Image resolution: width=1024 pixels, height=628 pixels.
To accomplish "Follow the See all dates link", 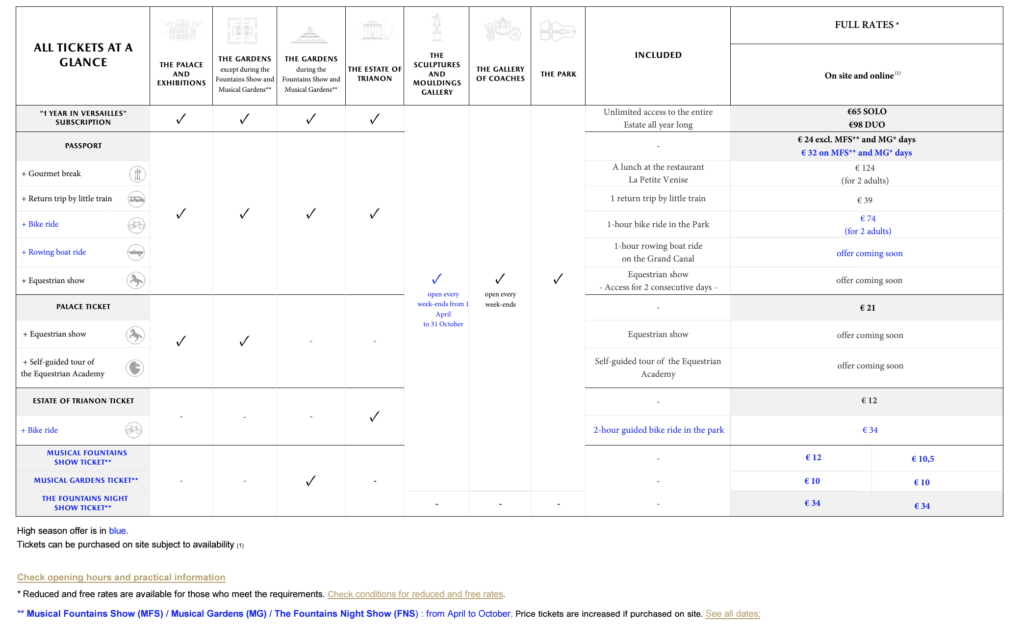I will click(x=732, y=613).
